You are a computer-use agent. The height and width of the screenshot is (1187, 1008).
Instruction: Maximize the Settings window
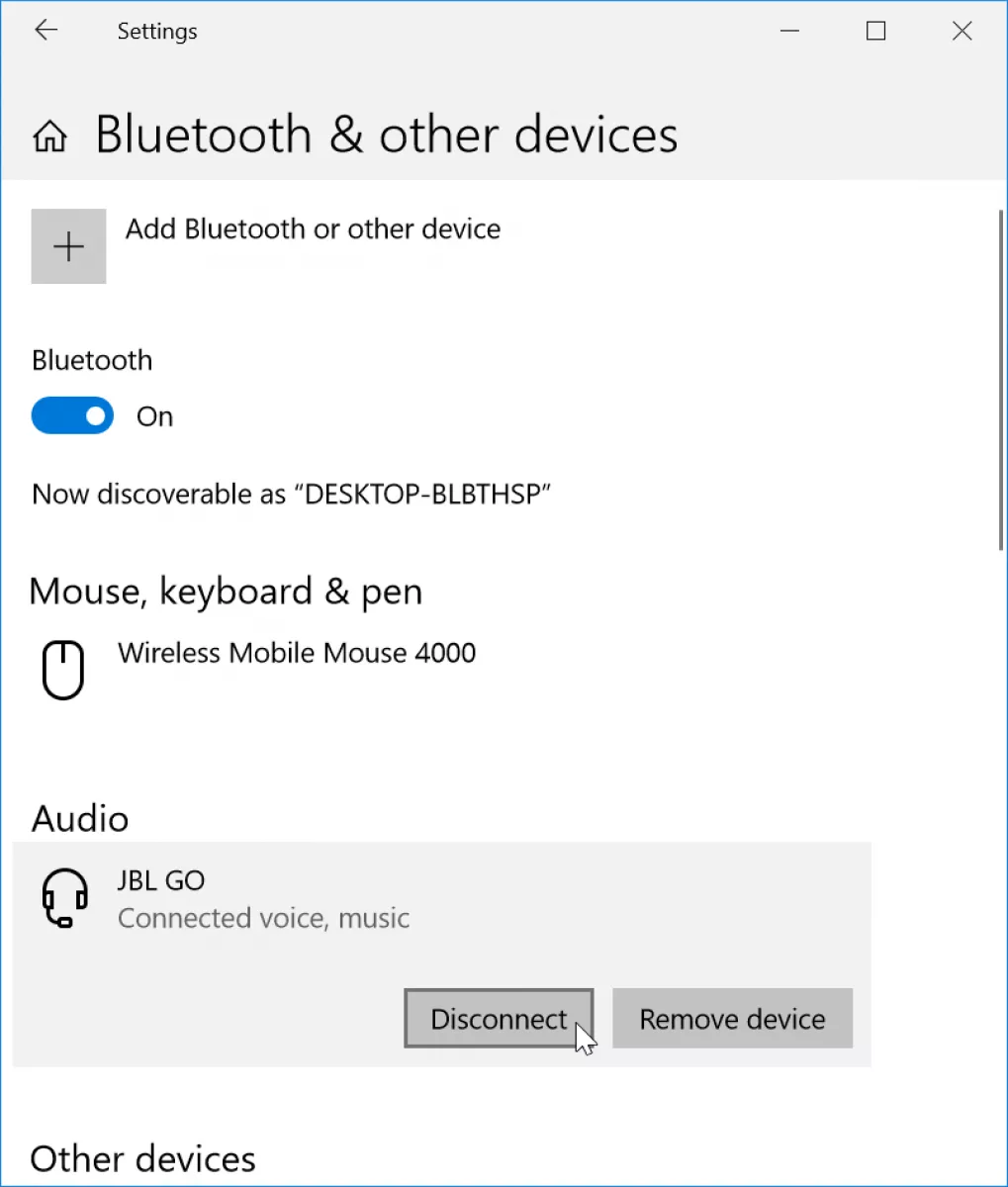click(875, 31)
